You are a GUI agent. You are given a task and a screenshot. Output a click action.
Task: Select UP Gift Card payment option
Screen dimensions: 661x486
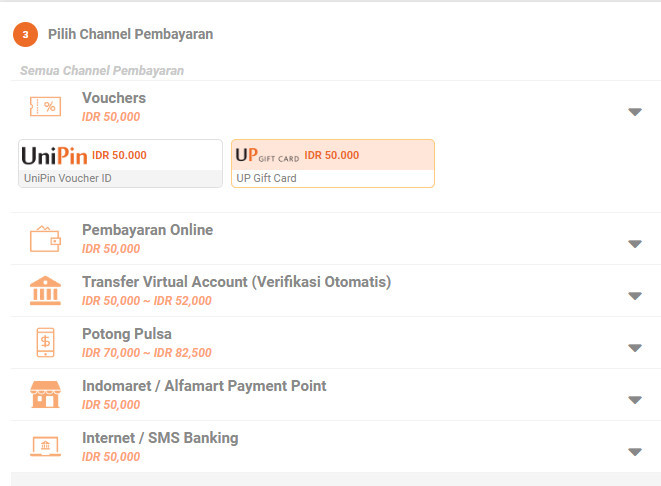pos(333,164)
